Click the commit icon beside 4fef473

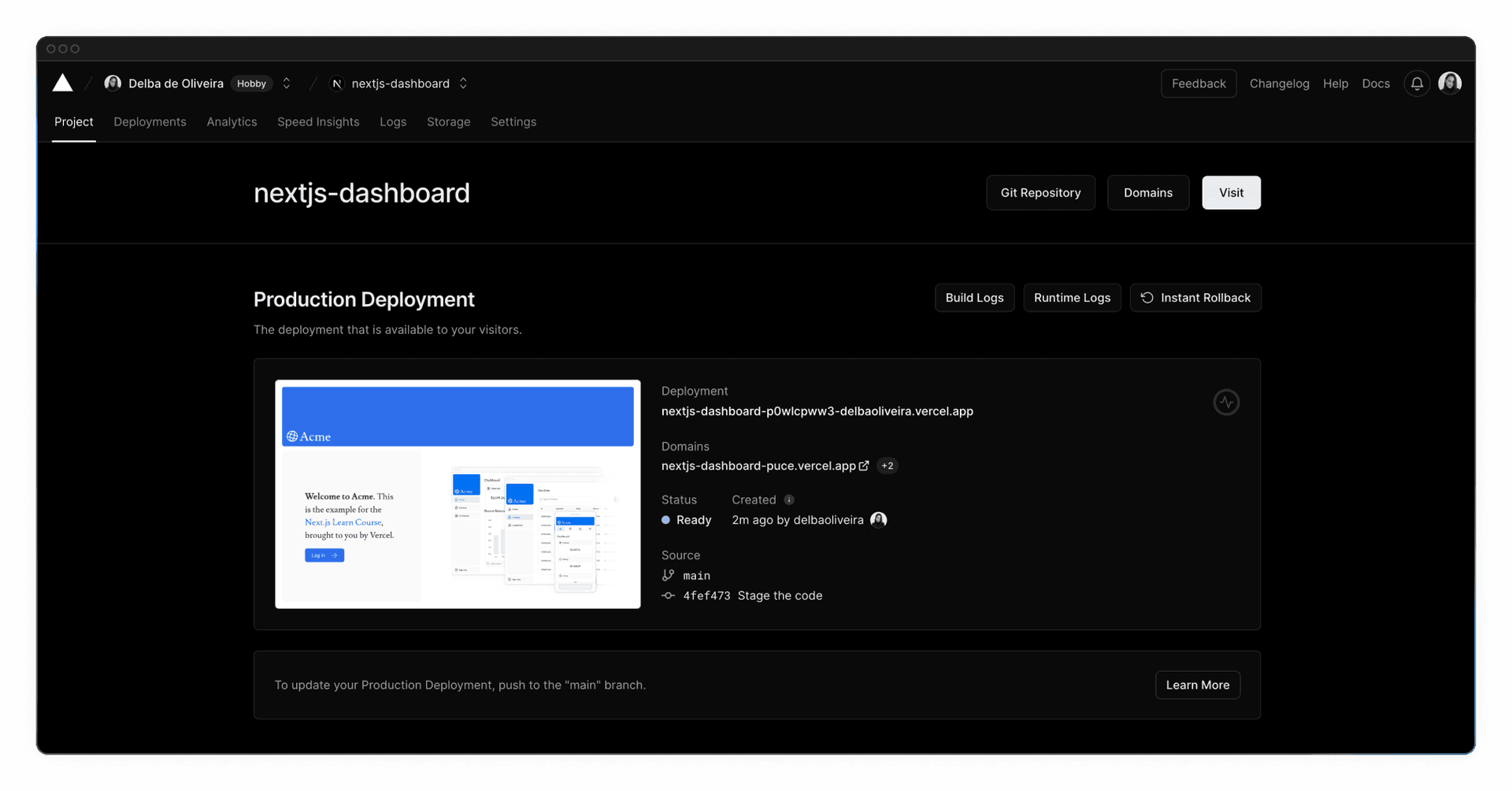click(667, 596)
